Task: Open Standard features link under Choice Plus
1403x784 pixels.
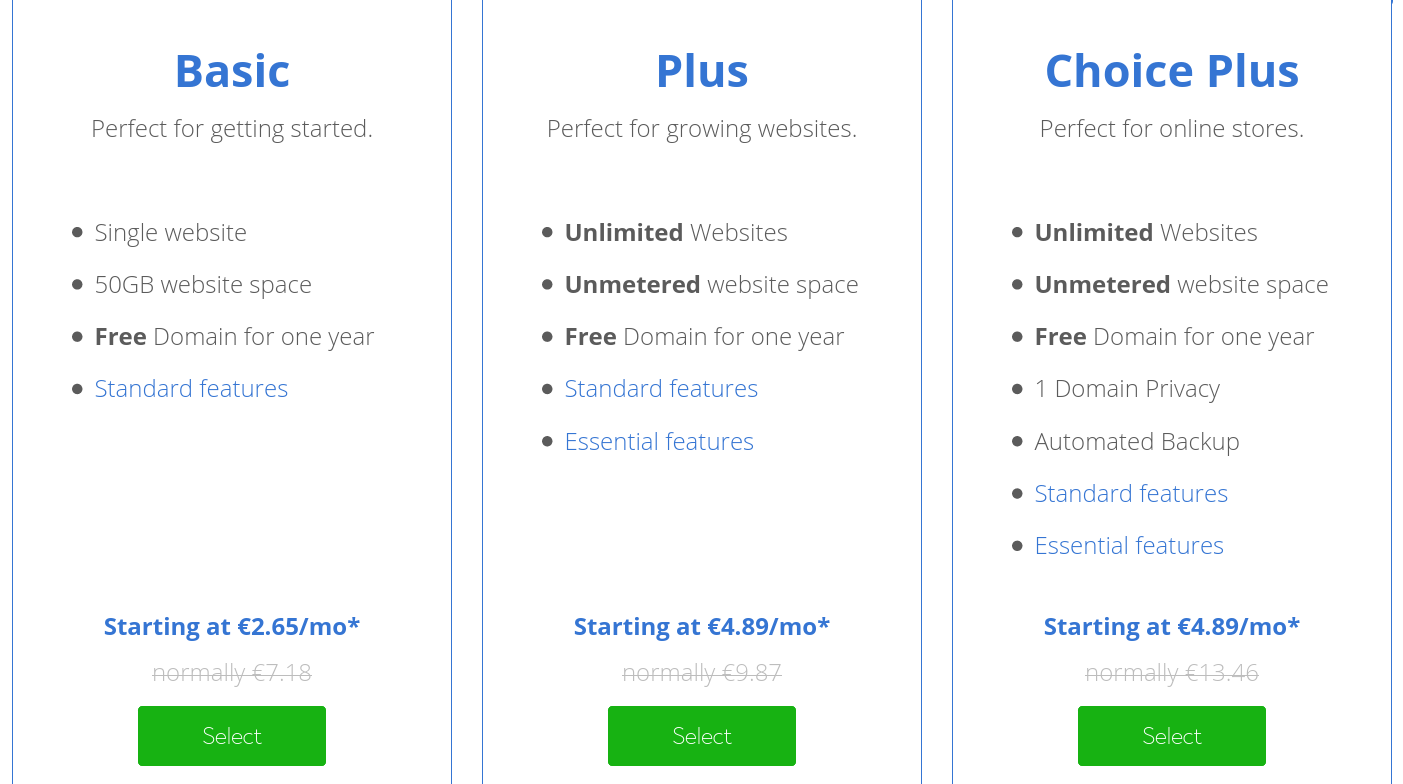Action: (1131, 493)
